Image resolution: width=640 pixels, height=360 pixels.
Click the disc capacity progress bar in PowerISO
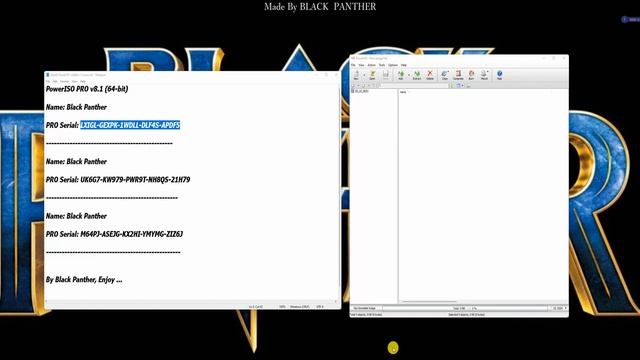(465, 308)
